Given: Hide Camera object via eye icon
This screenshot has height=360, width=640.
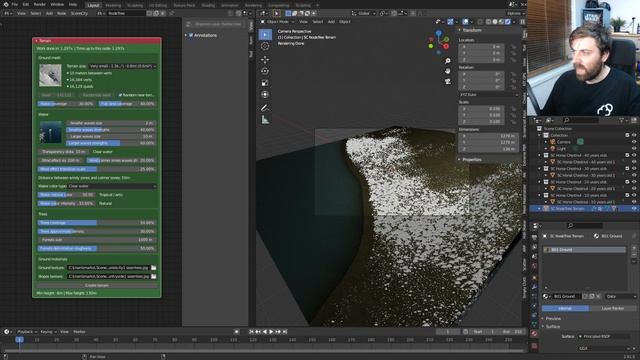Looking at the screenshot, I should click(634, 142).
